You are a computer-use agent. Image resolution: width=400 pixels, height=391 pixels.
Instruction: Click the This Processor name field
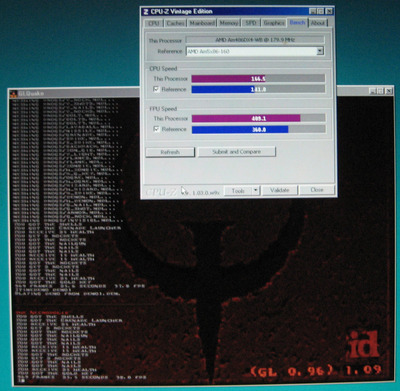(255, 40)
